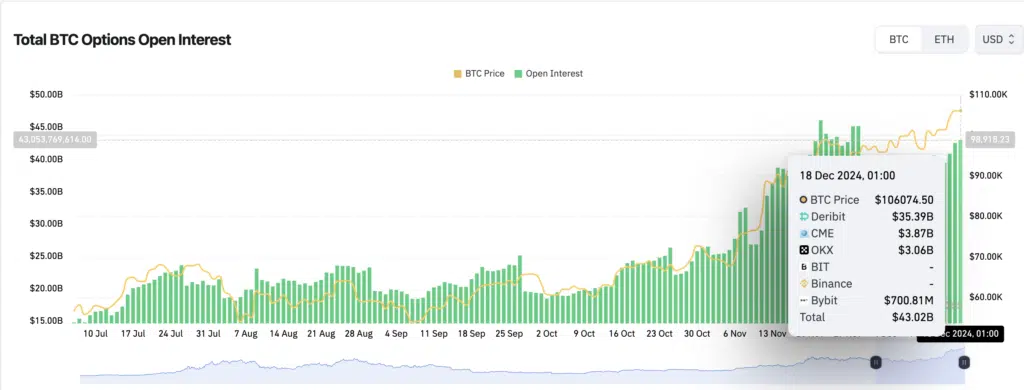Click the 17 Jul date label
Image resolution: width=1024 pixels, height=390 pixels.
(133, 334)
